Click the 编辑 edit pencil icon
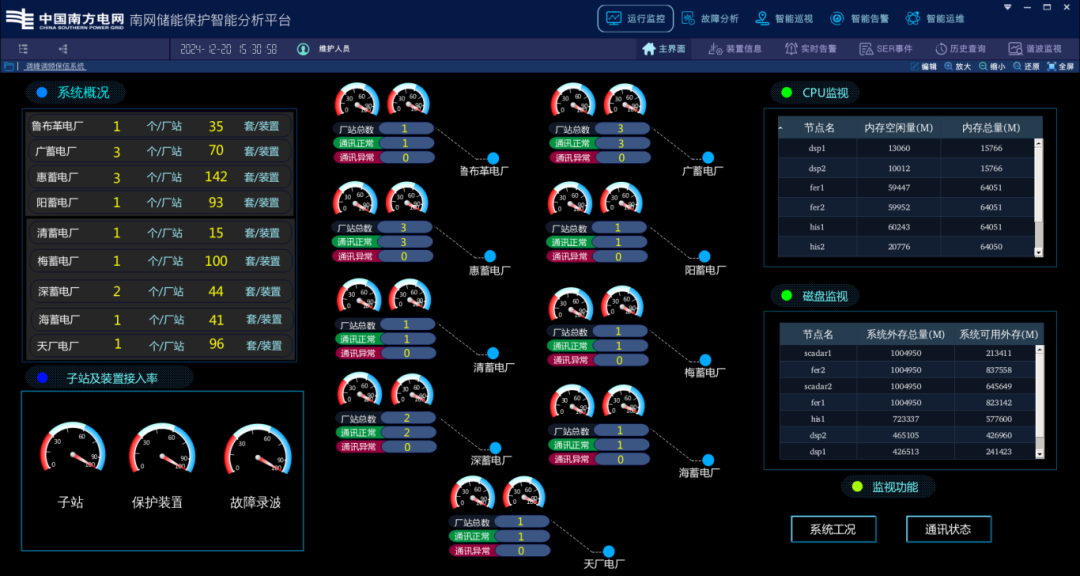Screen dimensions: 1080x576 [x=915, y=67]
